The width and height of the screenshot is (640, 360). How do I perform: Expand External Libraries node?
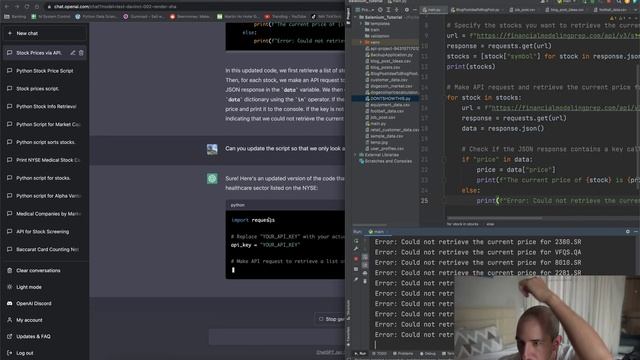[x=356, y=155]
